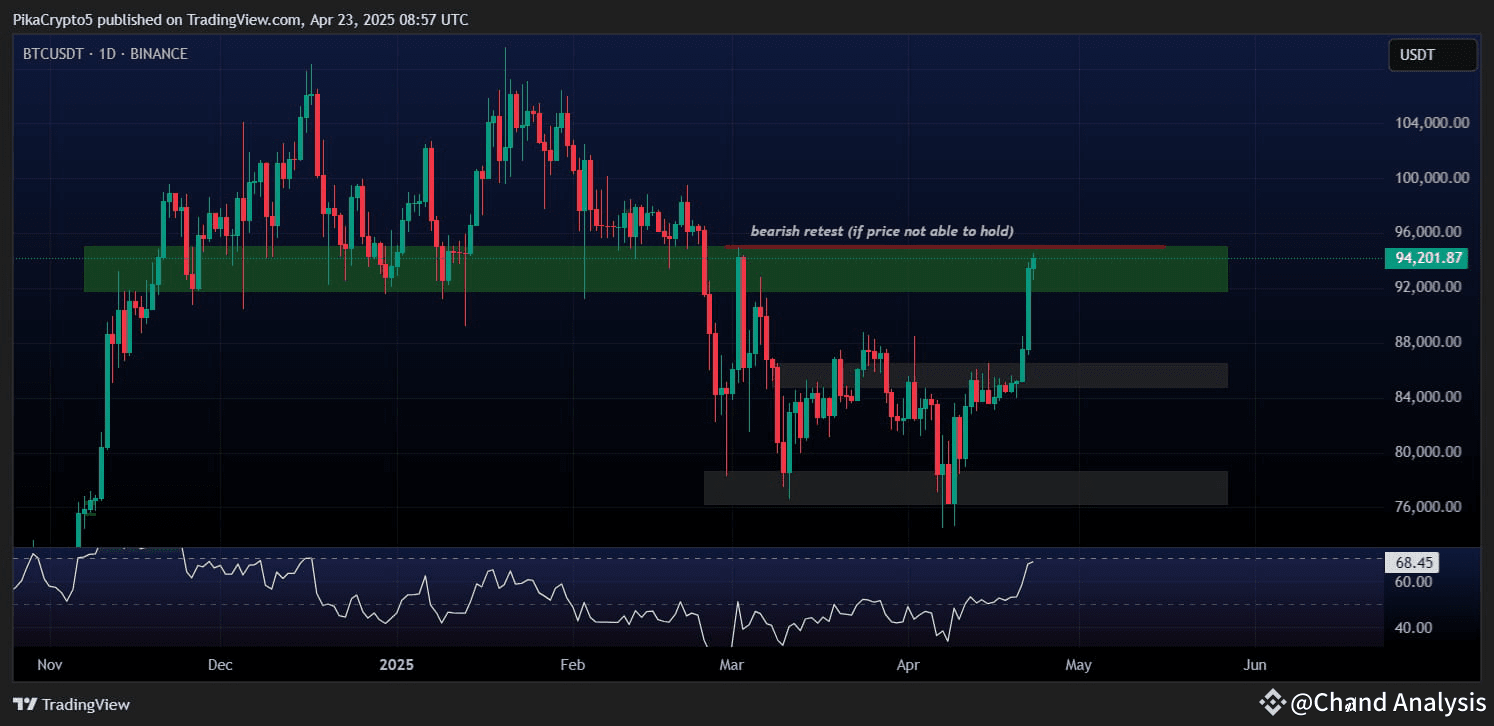Click the 2025 date axis label
The width and height of the screenshot is (1494, 726).
[x=396, y=665]
